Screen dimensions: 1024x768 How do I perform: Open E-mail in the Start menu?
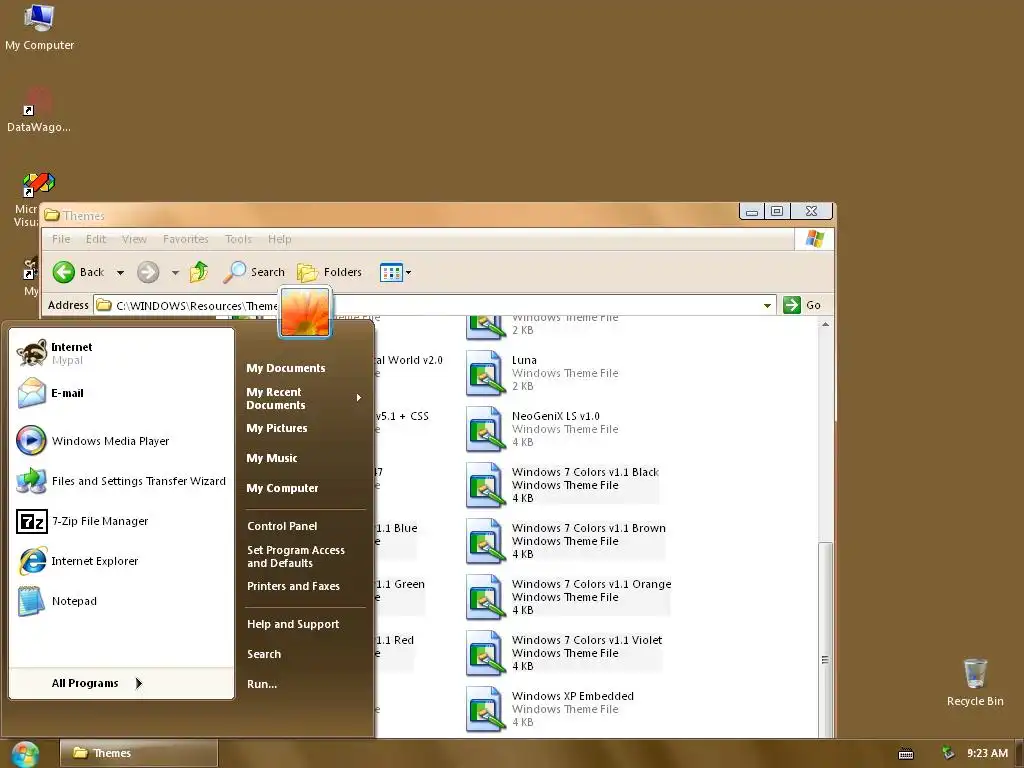[121, 393]
